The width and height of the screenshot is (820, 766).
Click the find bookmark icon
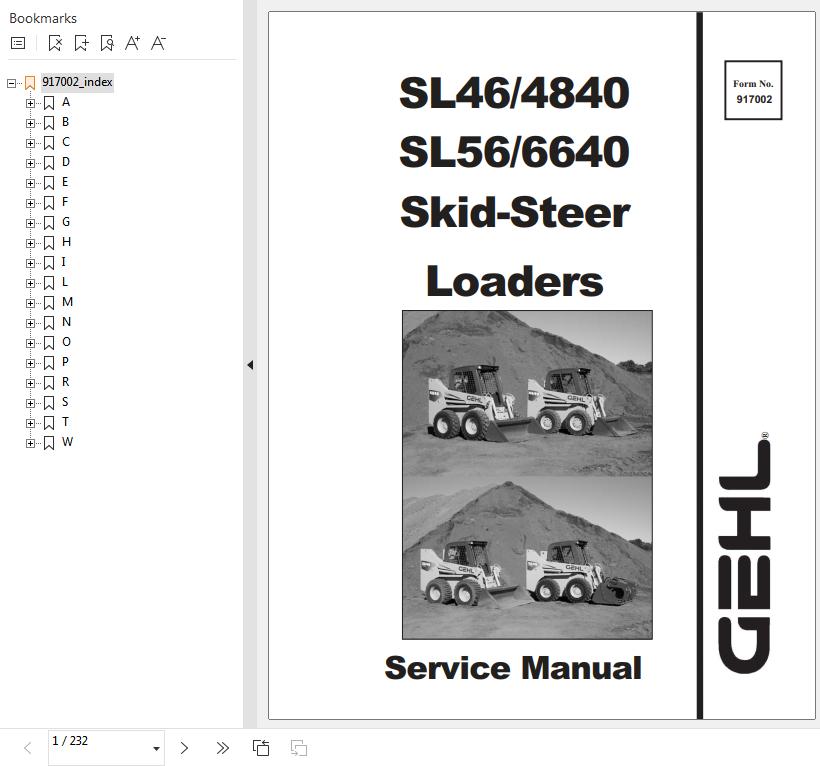pyautogui.click(x=107, y=43)
